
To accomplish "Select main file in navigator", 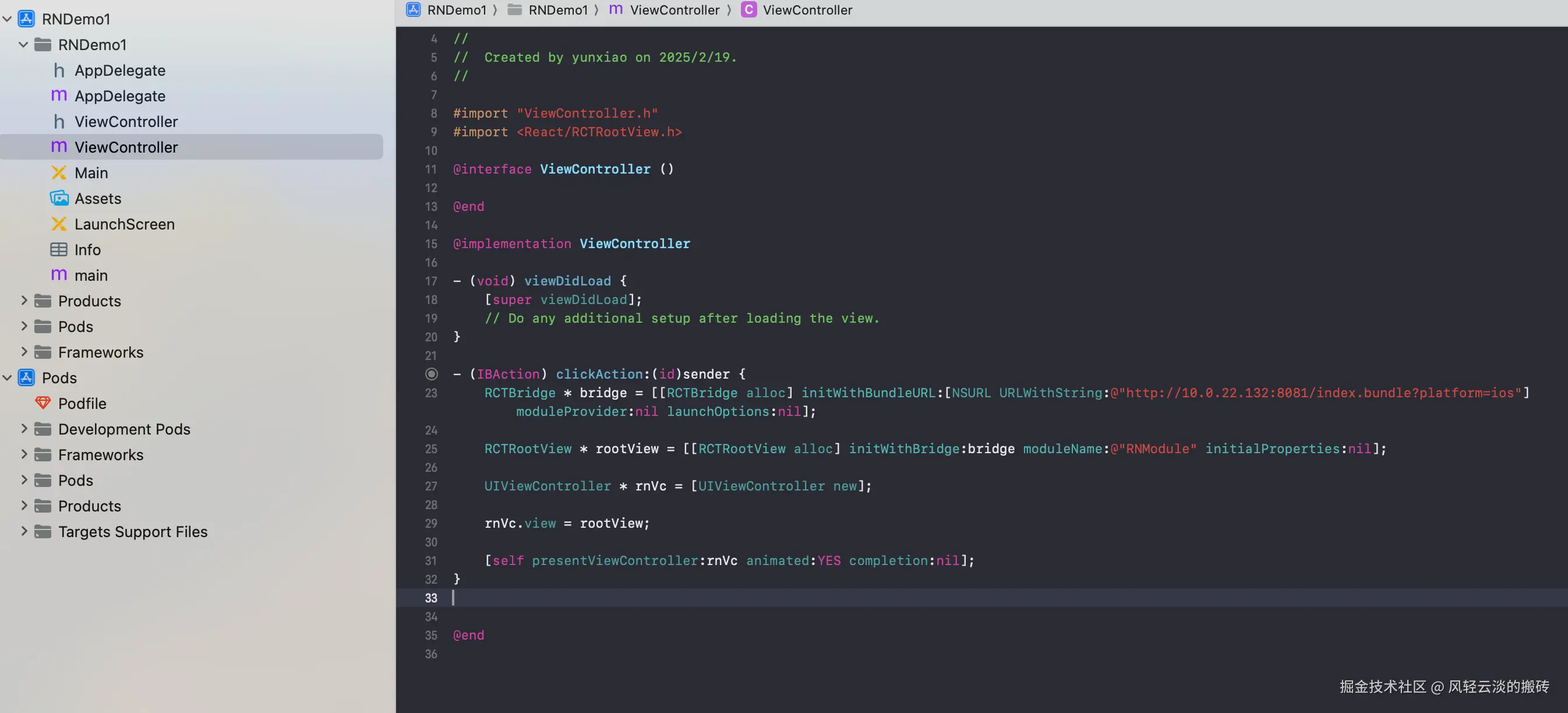I will (91, 275).
